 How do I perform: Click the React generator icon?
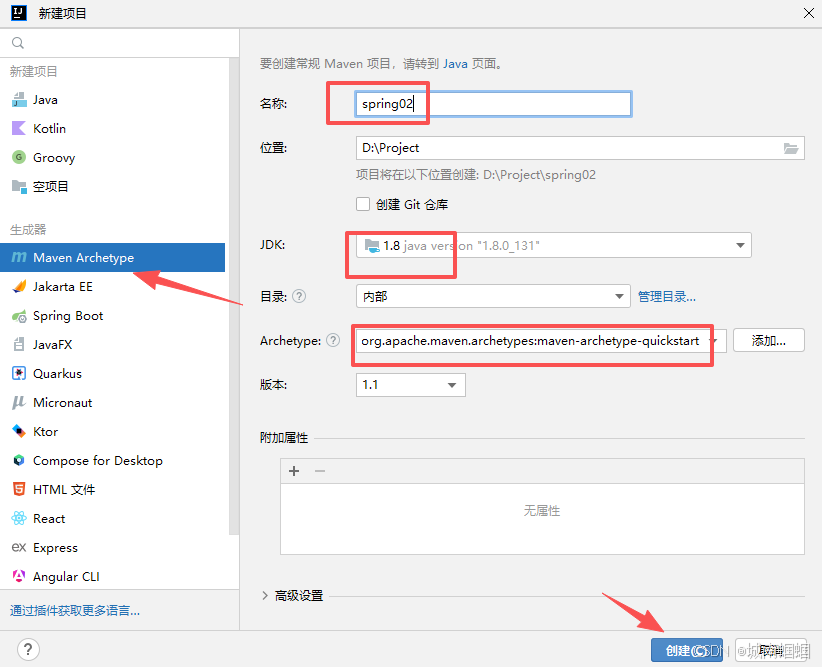click(x=18, y=519)
